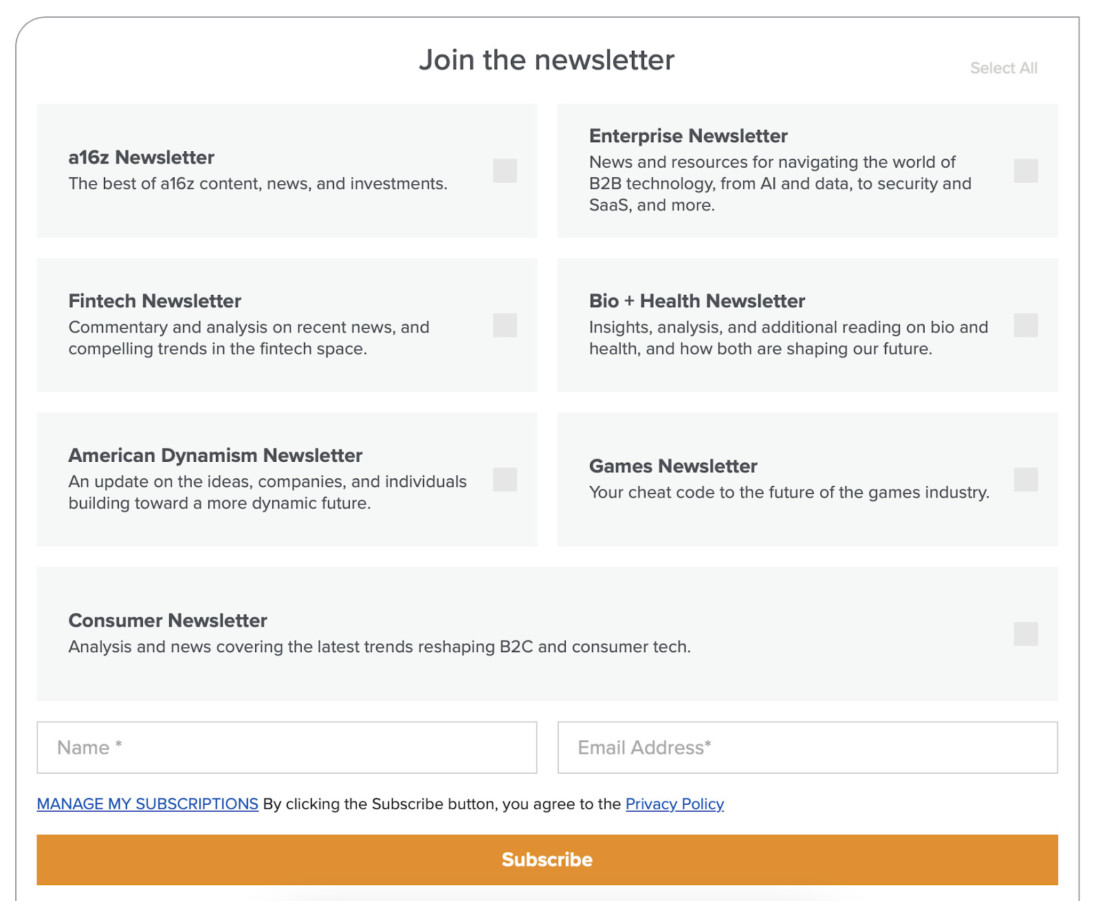Click inside the Name input field
The width and height of the screenshot is (1100, 901).
pos(286,747)
